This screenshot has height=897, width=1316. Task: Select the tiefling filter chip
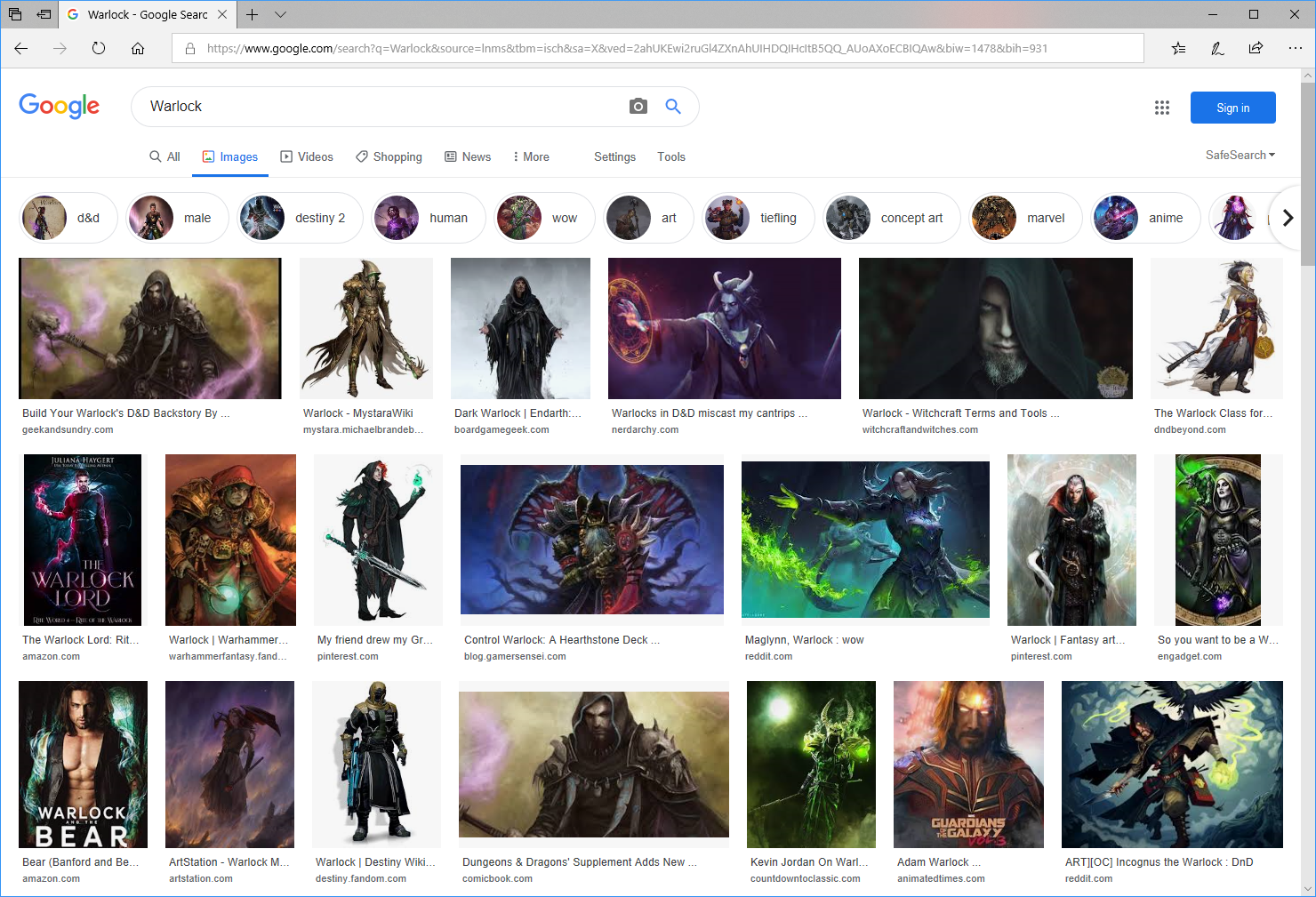[x=758, y=218]
